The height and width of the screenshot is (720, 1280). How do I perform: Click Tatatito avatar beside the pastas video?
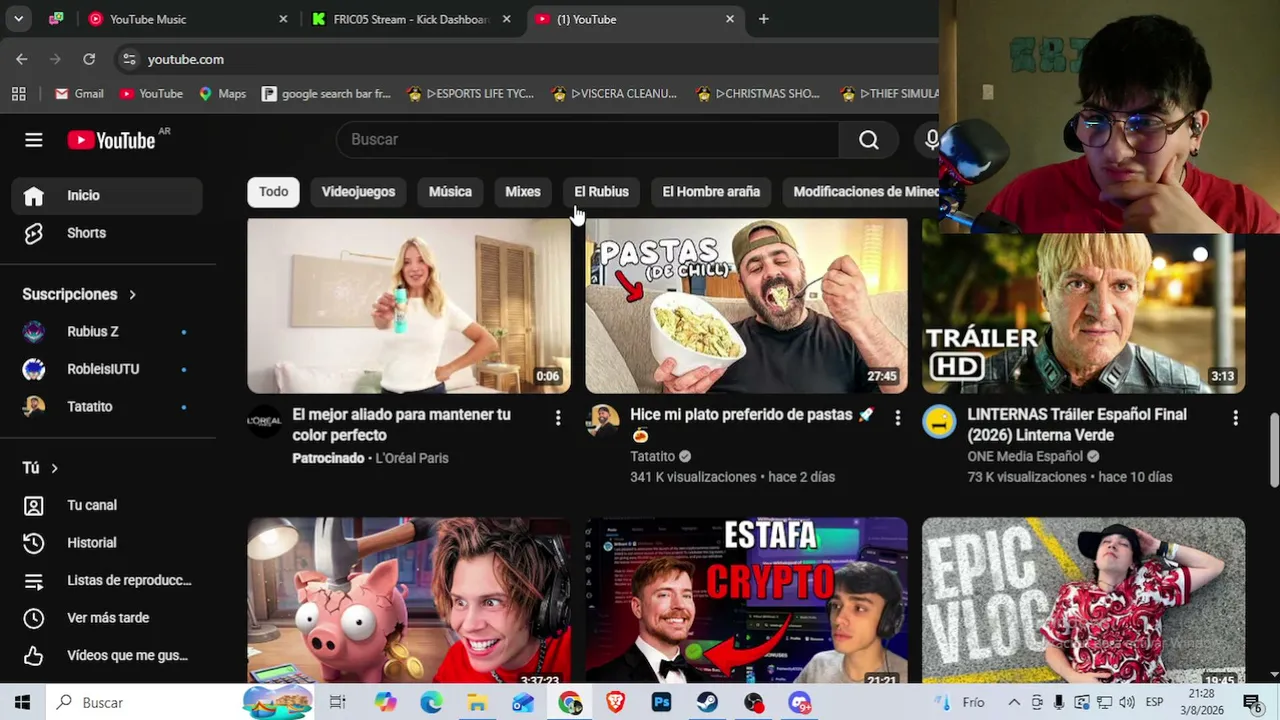click(x=602, y=422)
